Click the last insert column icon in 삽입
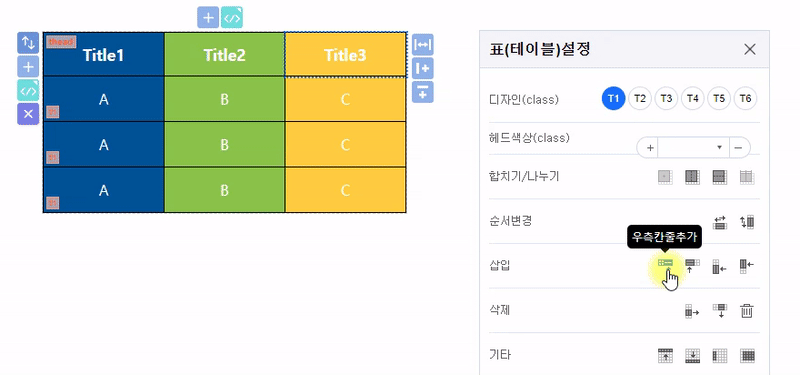Image resolution: width=800 pixels, height=375 pixels. (746, 266)
